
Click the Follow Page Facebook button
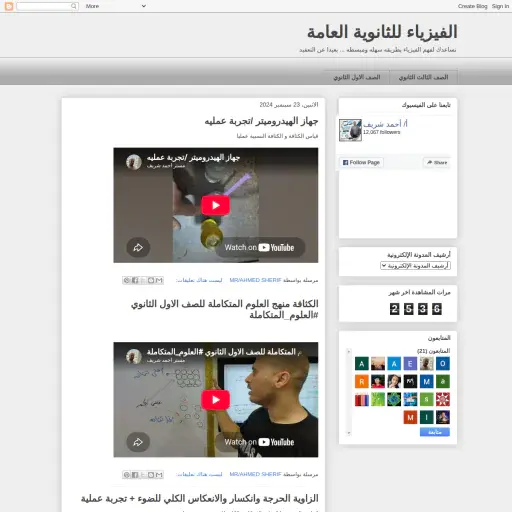pyautogui.click(x=361, y=162)
